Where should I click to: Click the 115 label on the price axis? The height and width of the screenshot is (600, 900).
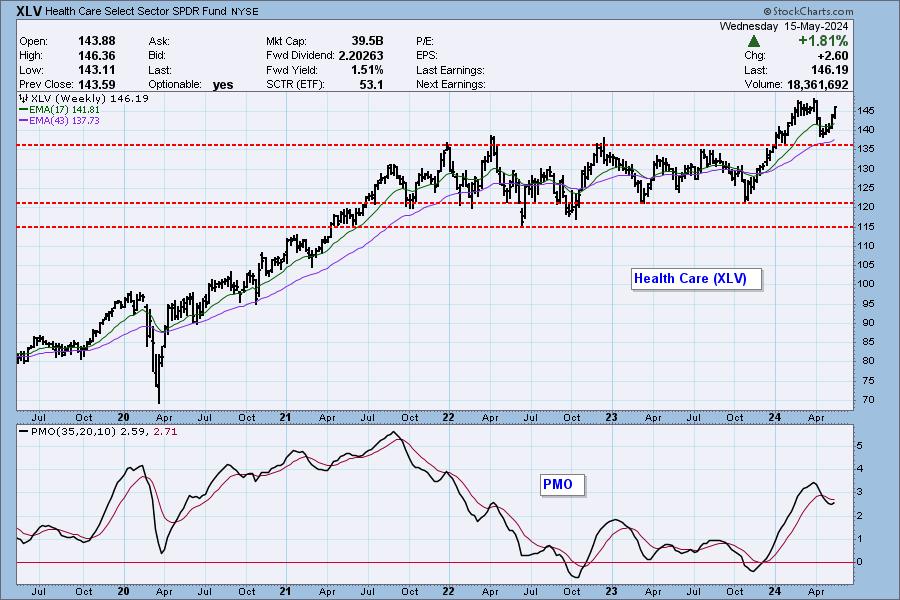tap(867, 226)
